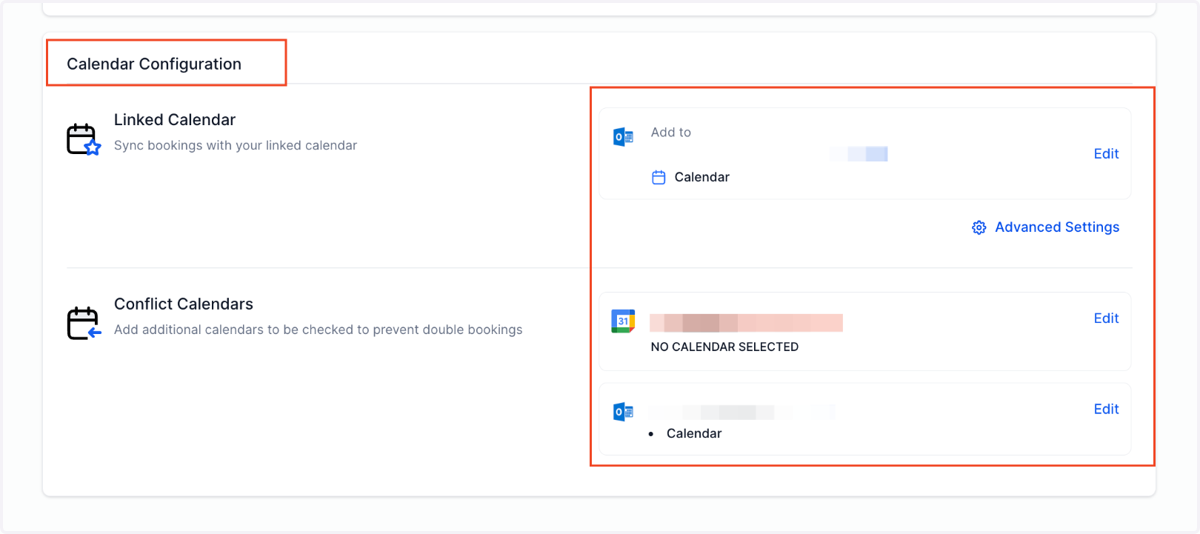The image size is (1200, 534).
Task: Edit the Google conflict calendar
Action: [x=1106, y=318]
